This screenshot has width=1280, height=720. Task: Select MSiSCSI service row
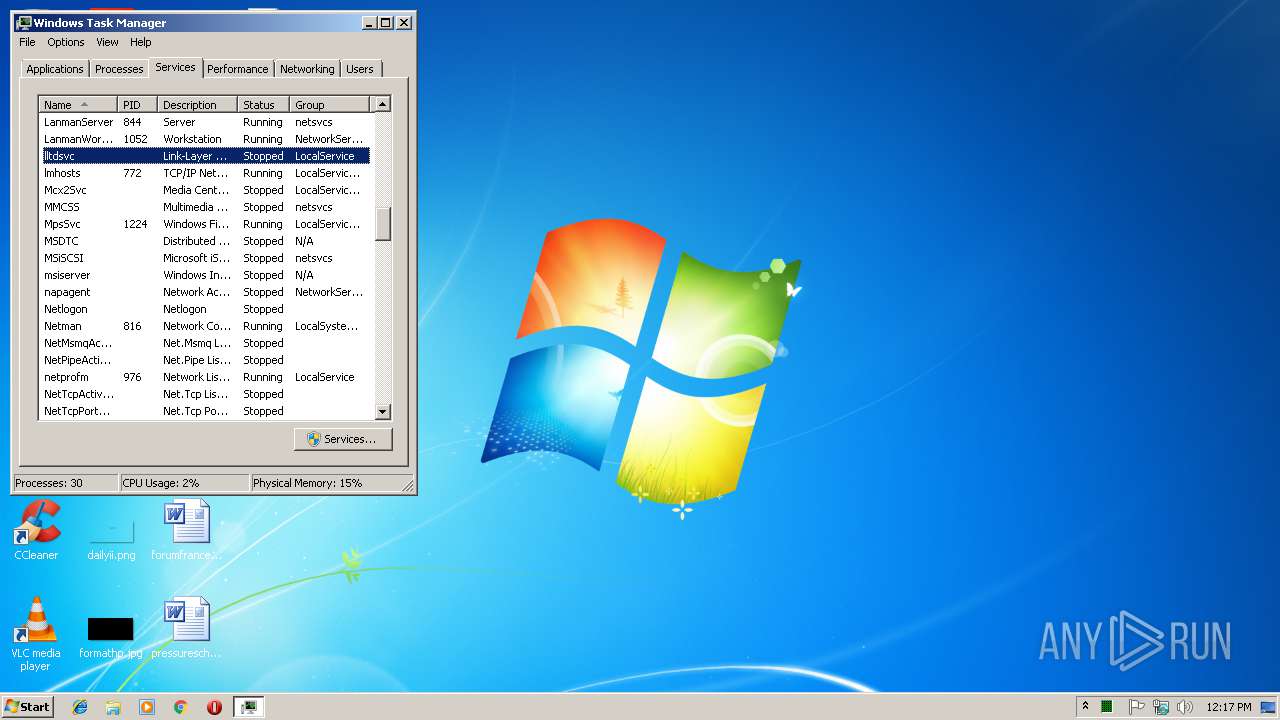[x=205, y=258]
